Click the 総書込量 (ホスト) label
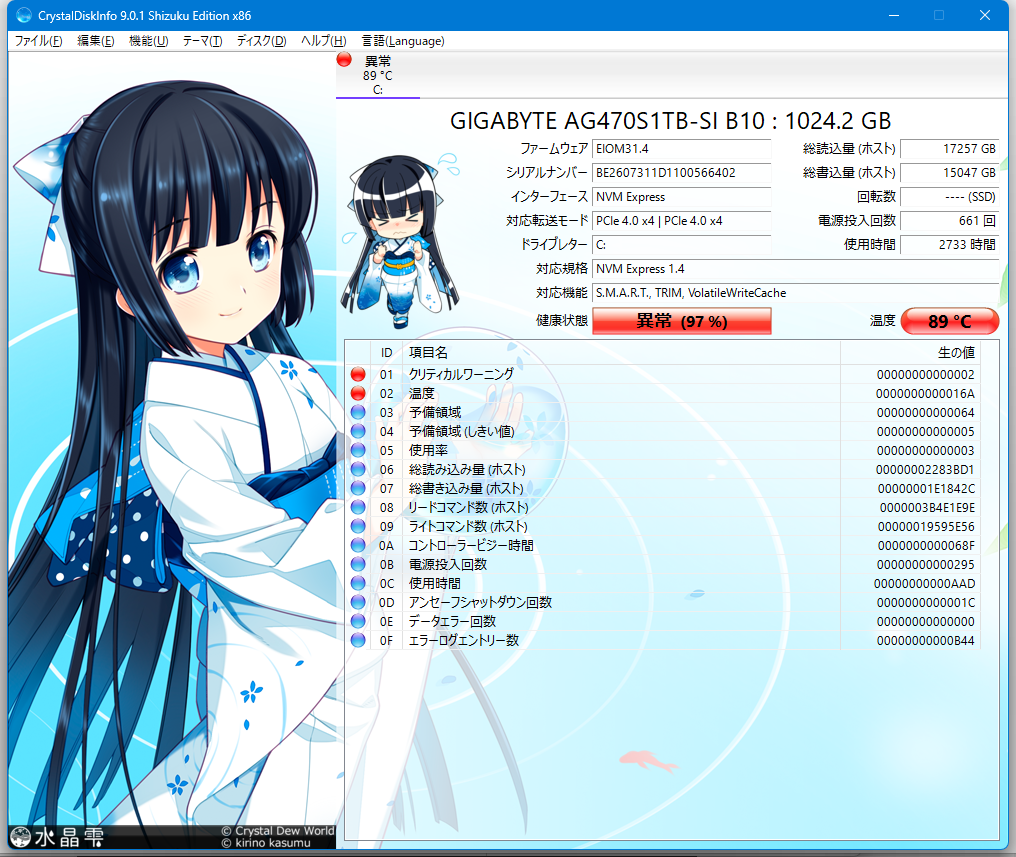Screen dimensions: 1016x857 tap(849, 173)
